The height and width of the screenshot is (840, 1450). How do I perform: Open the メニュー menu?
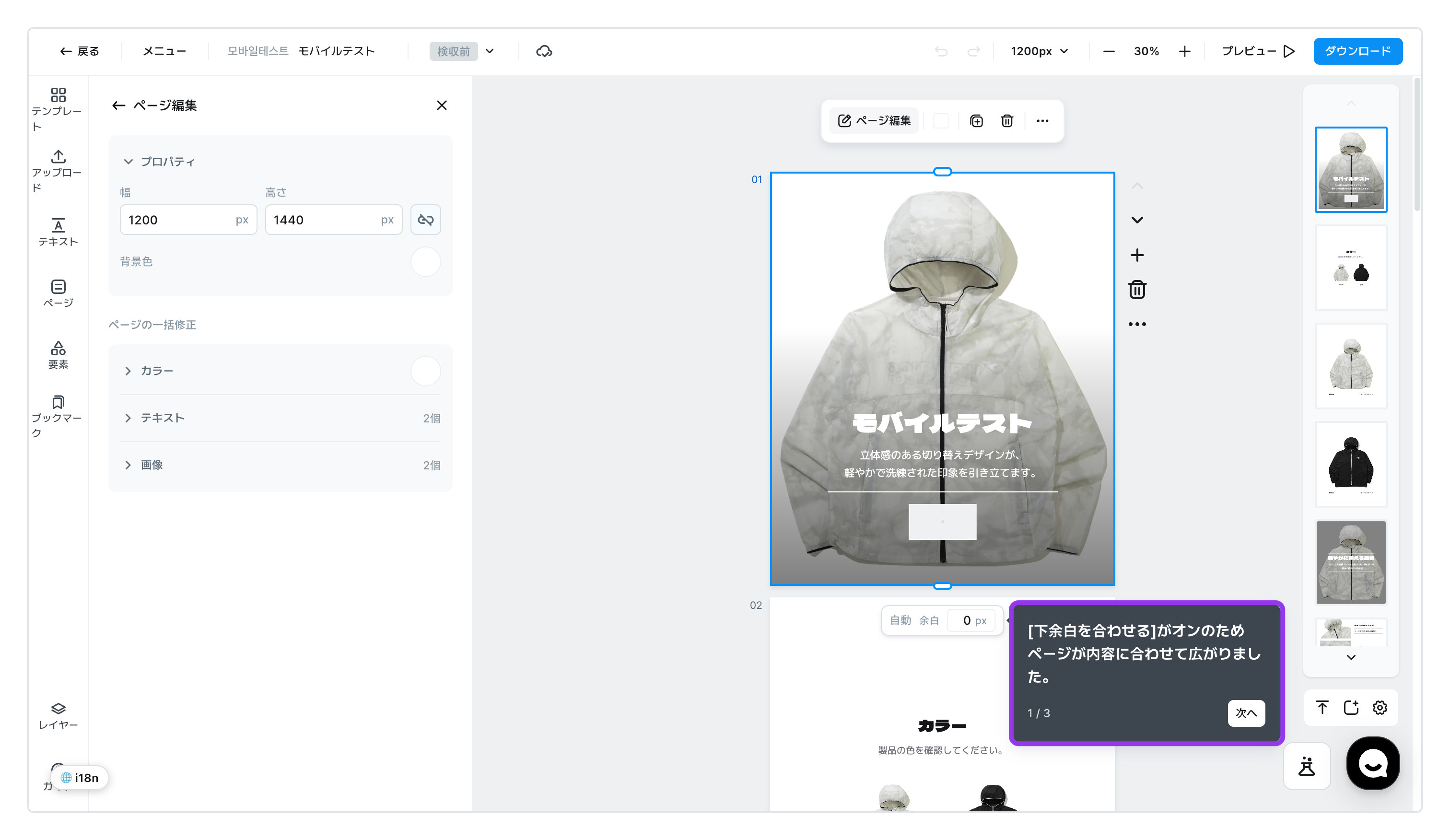click(x=164, y=51)
